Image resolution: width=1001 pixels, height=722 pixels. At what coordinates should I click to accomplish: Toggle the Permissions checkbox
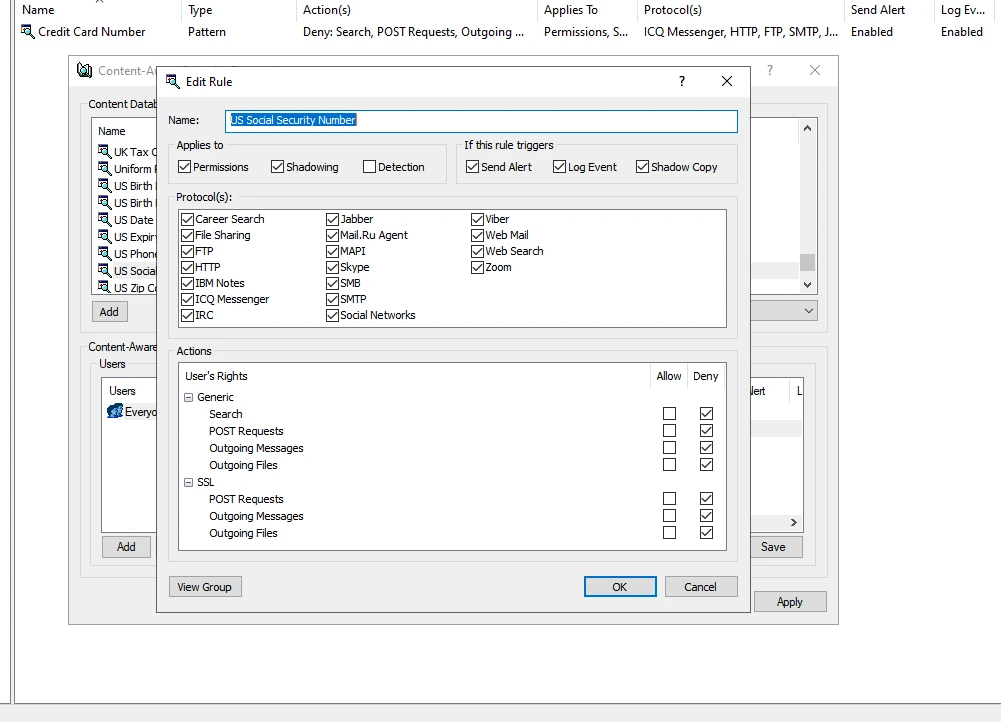tap(184, 167)
